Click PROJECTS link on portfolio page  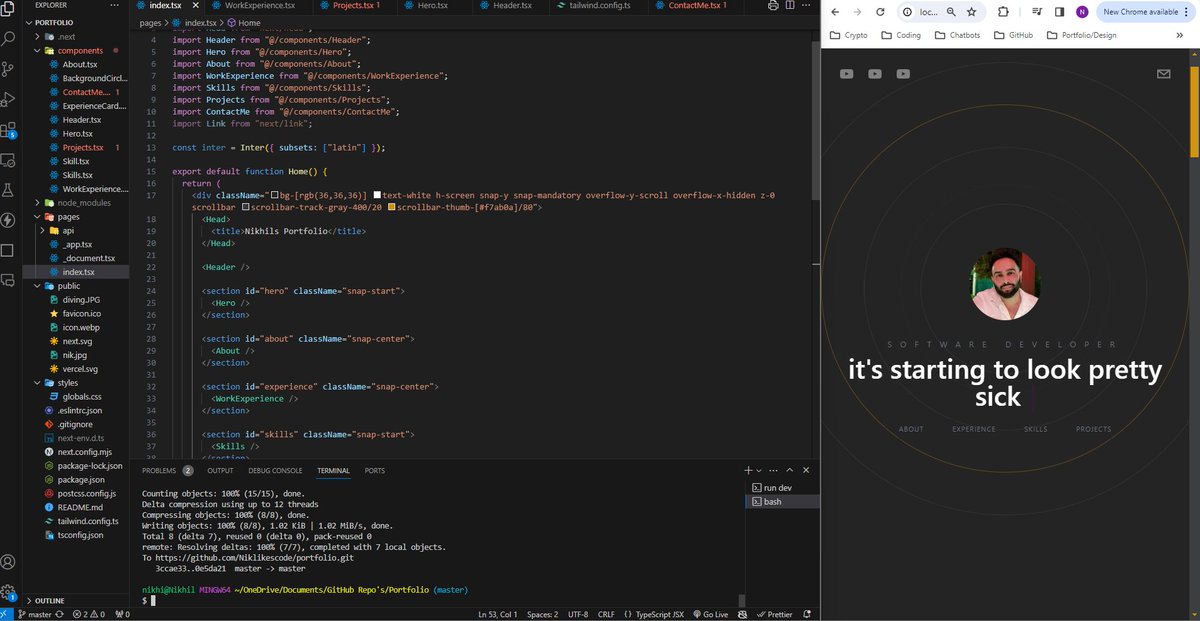click(x=1093, y=429)
